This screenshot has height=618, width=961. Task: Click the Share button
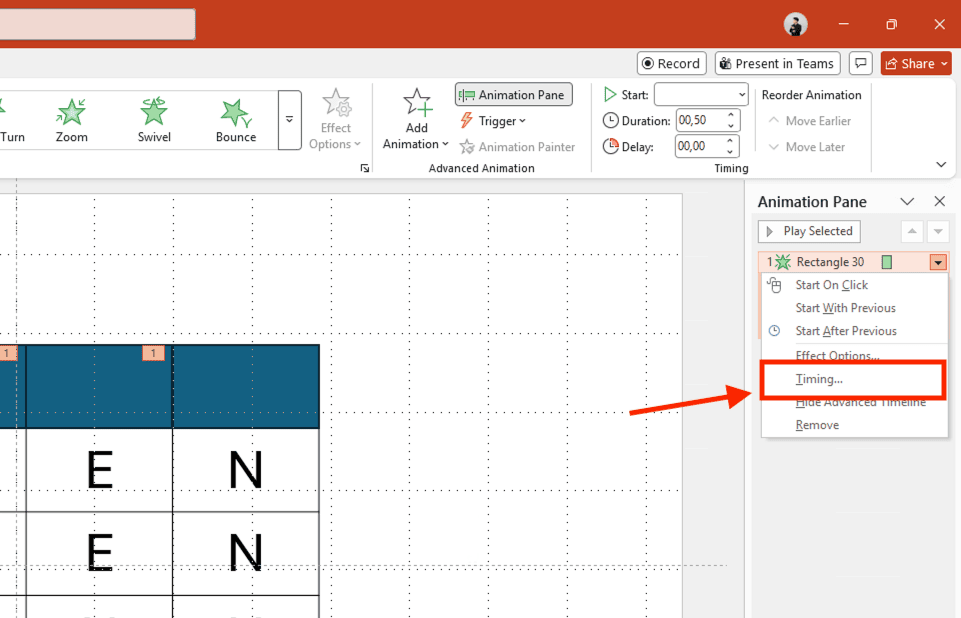pyautogui.click(x=916, y=63)
